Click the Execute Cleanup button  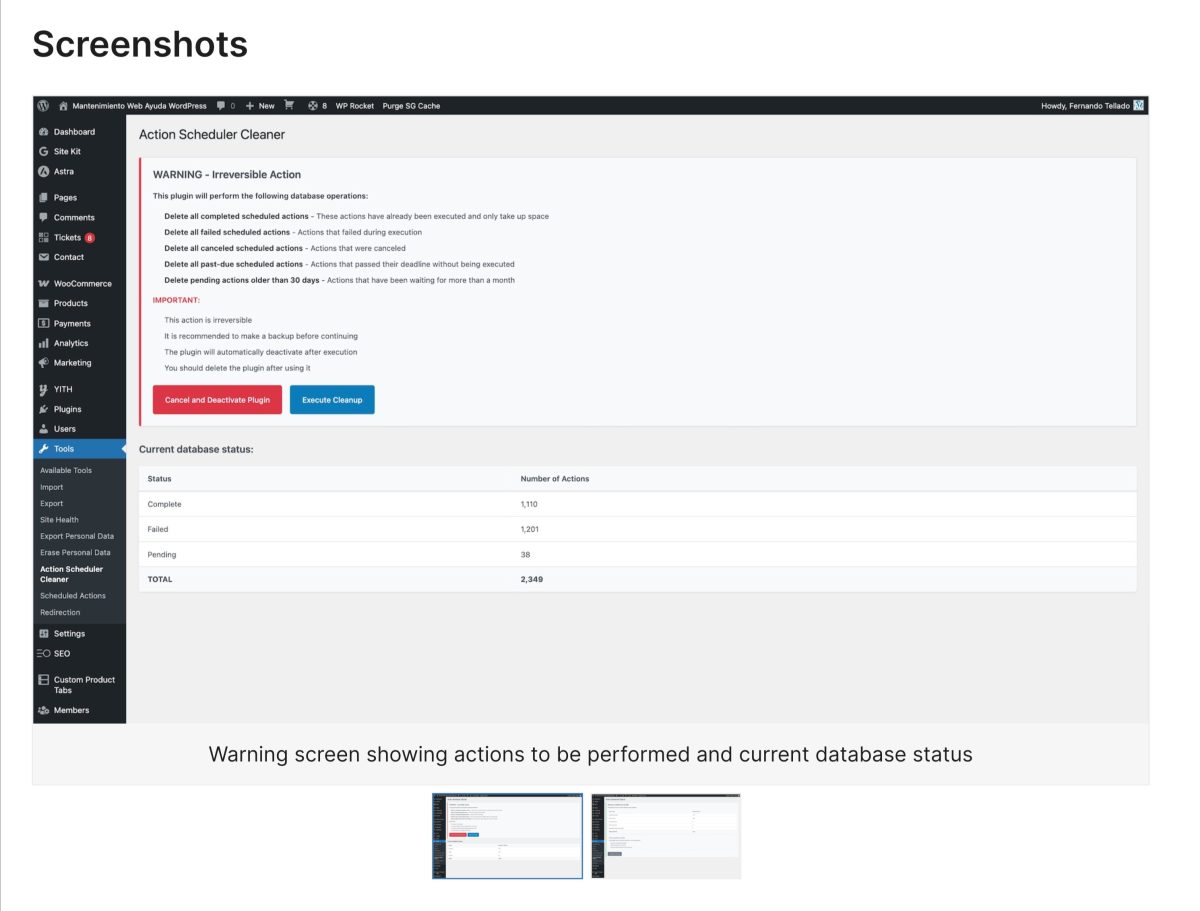(331, 399)
